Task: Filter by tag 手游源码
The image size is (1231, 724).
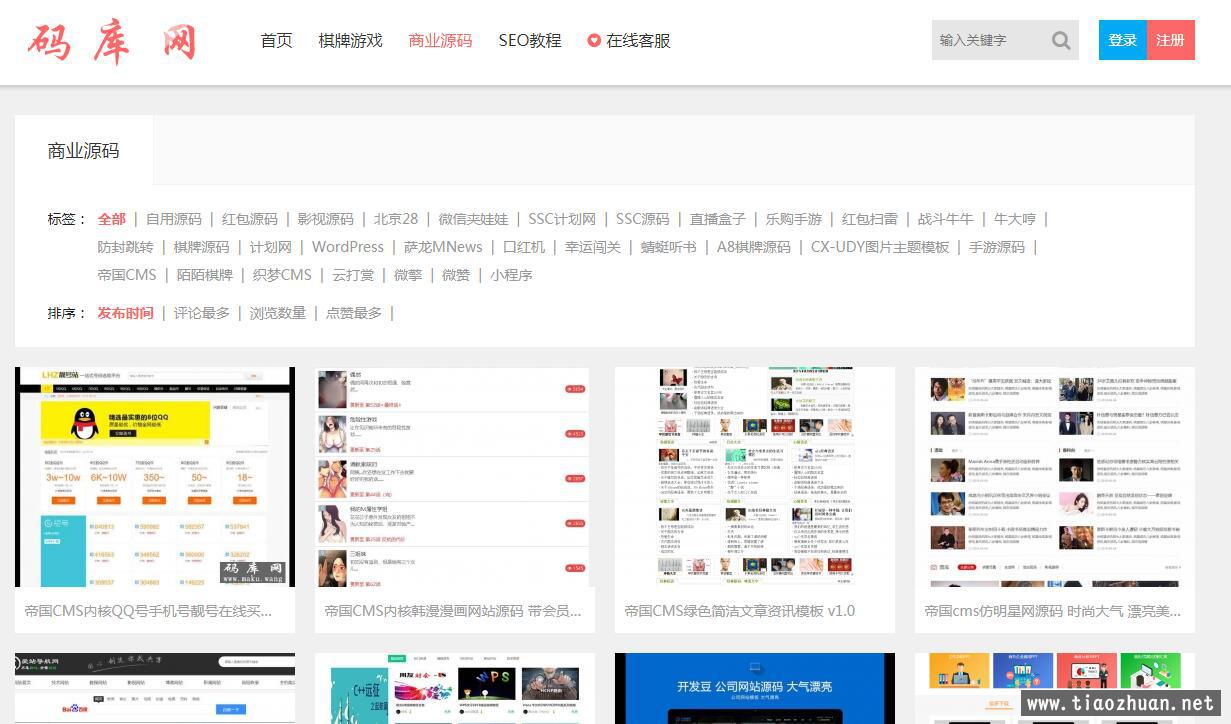Action: point(997,247)
